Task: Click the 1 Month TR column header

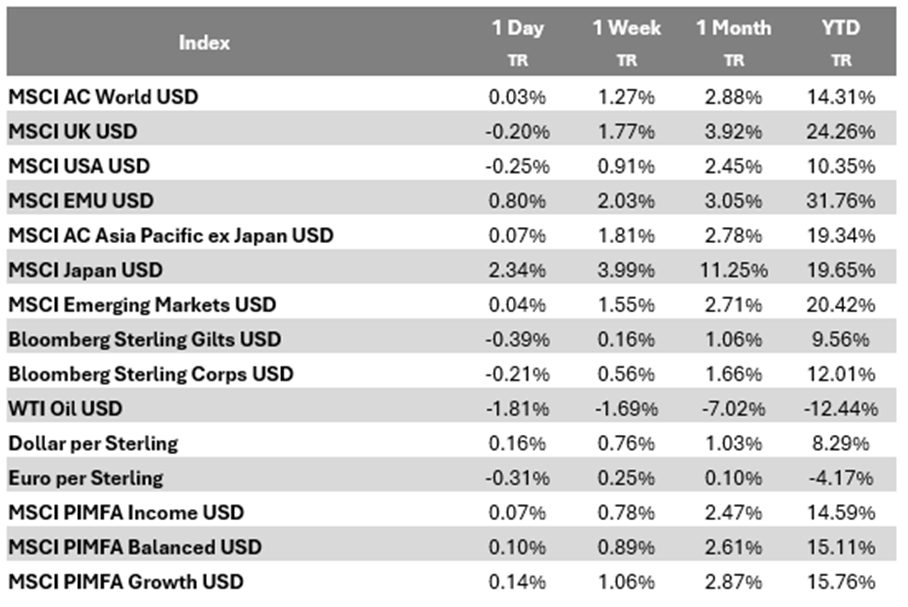Action: (733, 42)
